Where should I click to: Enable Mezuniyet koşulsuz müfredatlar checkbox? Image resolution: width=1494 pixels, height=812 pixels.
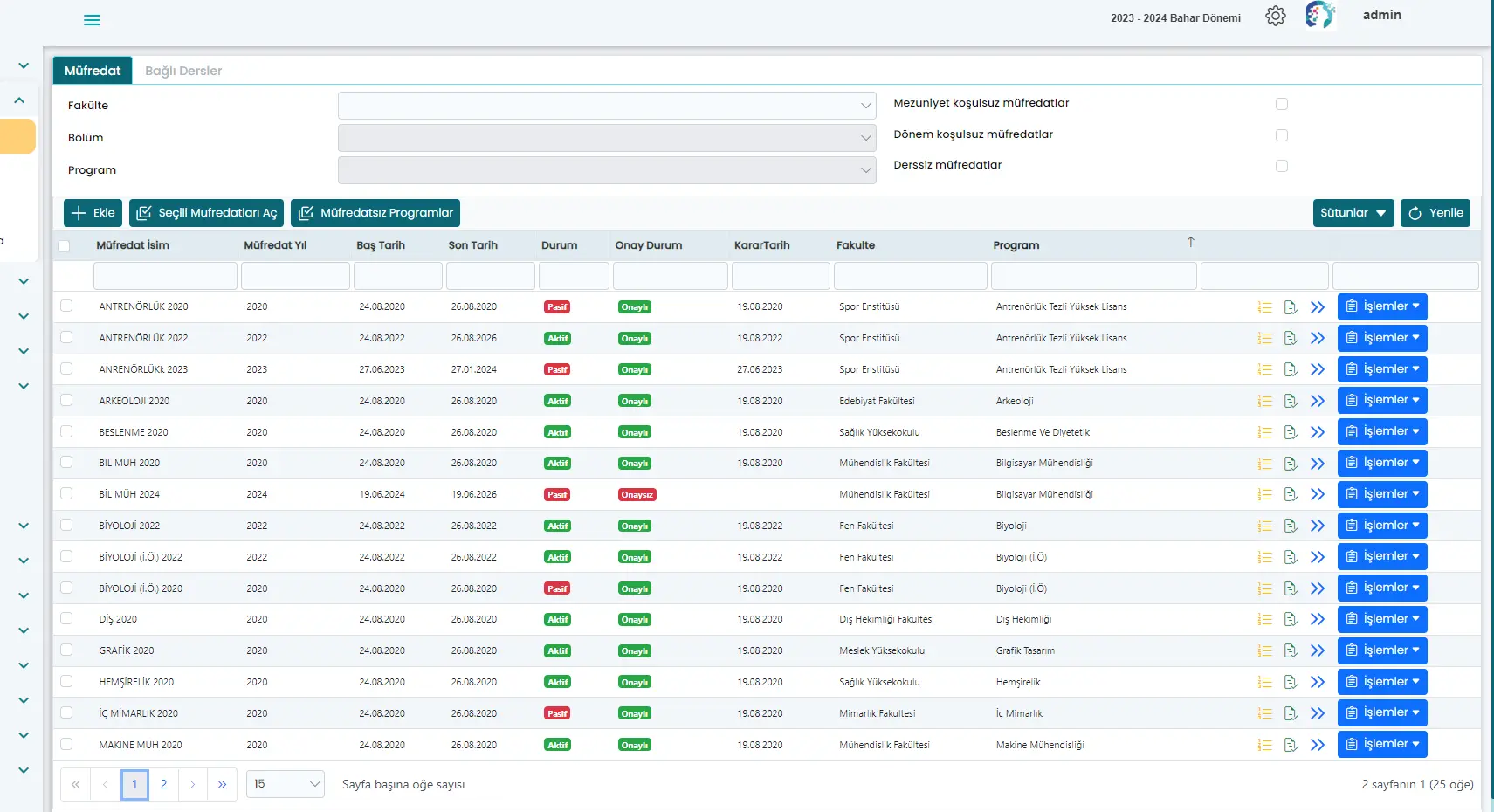click(x=1281, y=104)
